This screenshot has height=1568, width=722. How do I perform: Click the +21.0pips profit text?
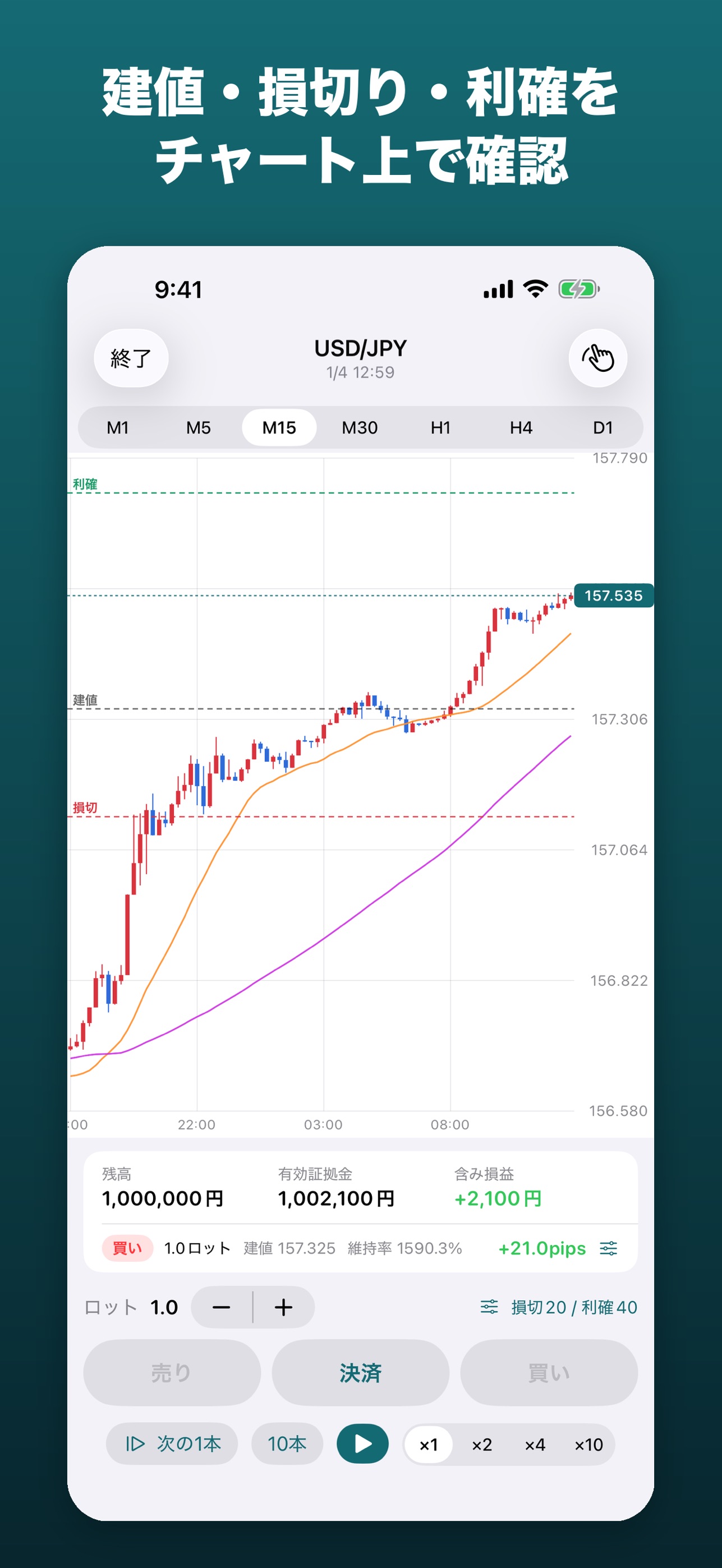[x=542, y=1248]
